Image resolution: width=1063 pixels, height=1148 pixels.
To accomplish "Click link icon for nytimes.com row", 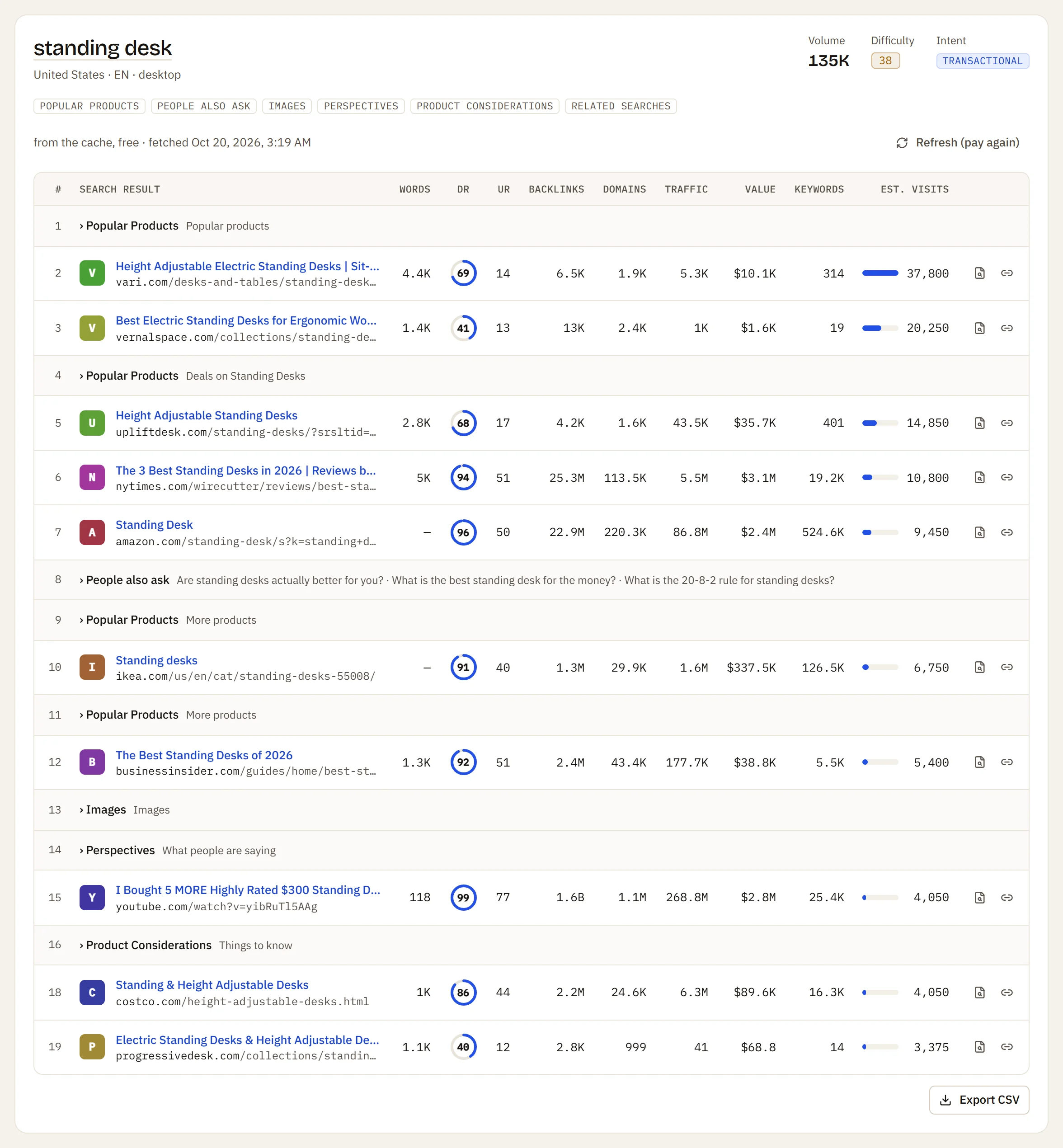I will [x=1007, y=477].
